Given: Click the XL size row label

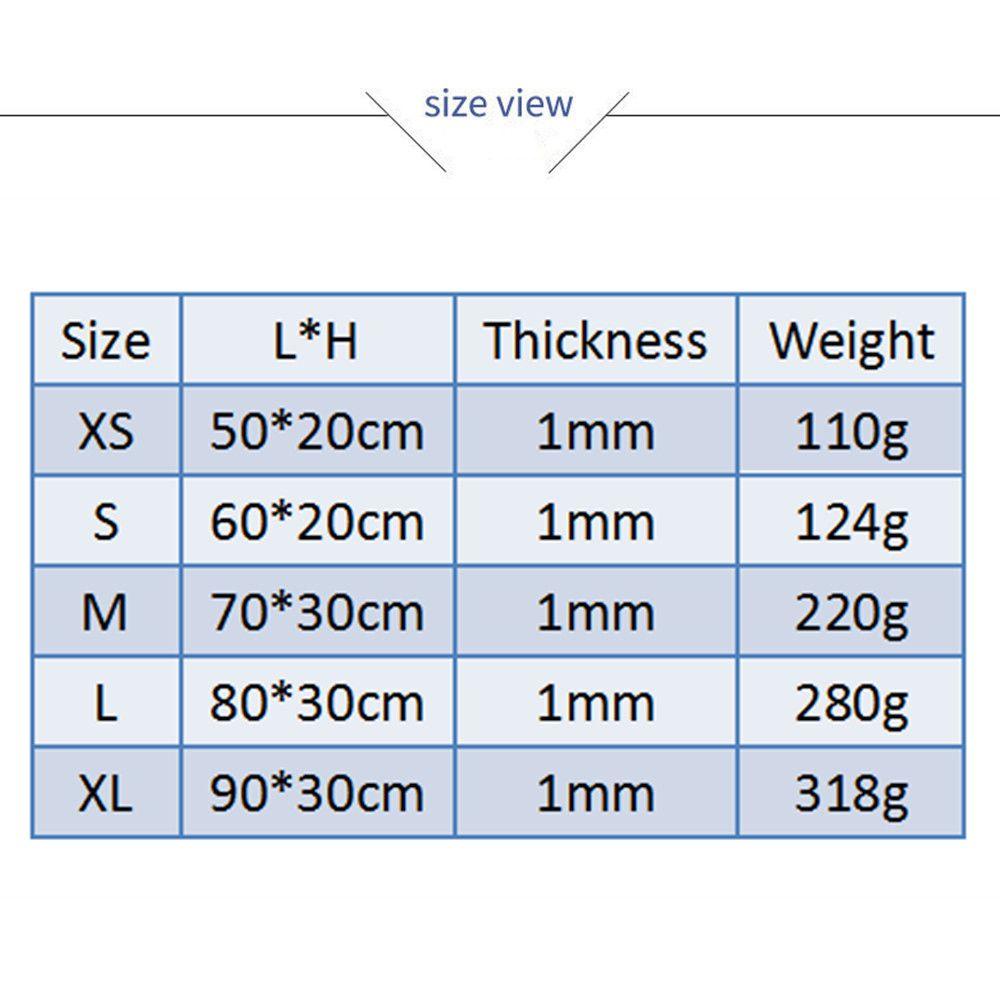Looking at the screenshot, I should [105, 793].
